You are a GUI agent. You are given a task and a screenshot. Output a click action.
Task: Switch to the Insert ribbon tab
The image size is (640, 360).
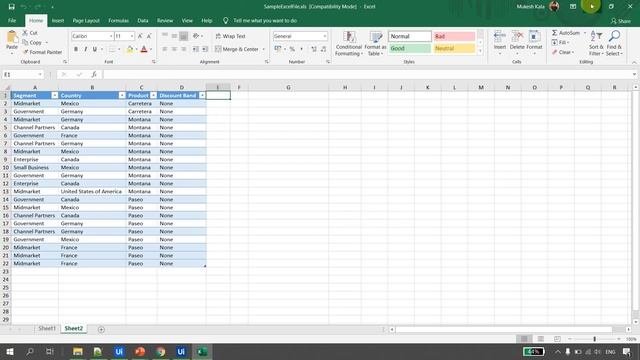click(58, 20)
